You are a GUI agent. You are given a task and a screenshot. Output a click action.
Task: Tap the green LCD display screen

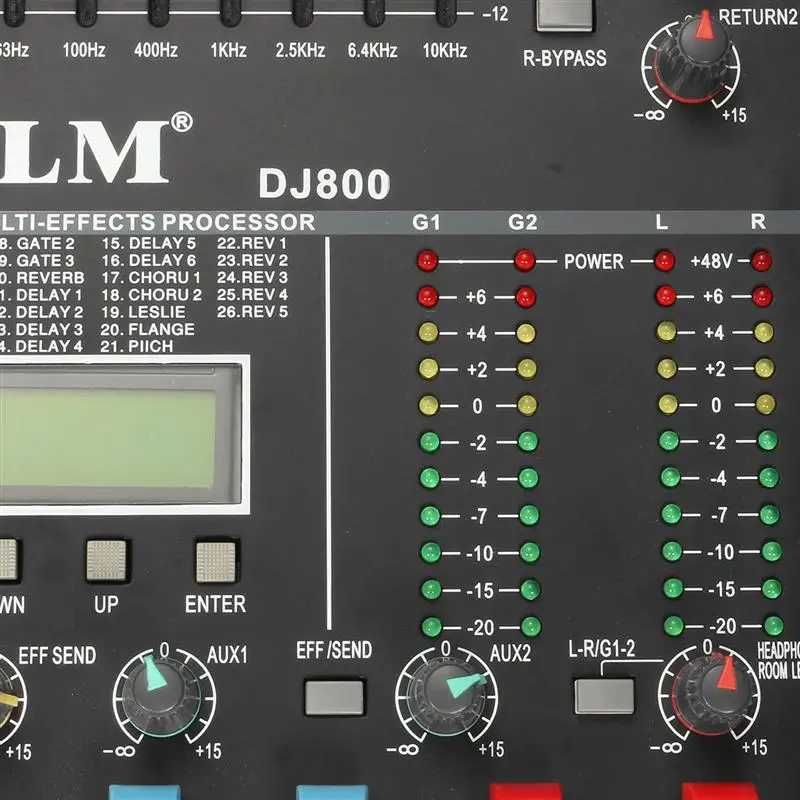click(x=110, y=435)
